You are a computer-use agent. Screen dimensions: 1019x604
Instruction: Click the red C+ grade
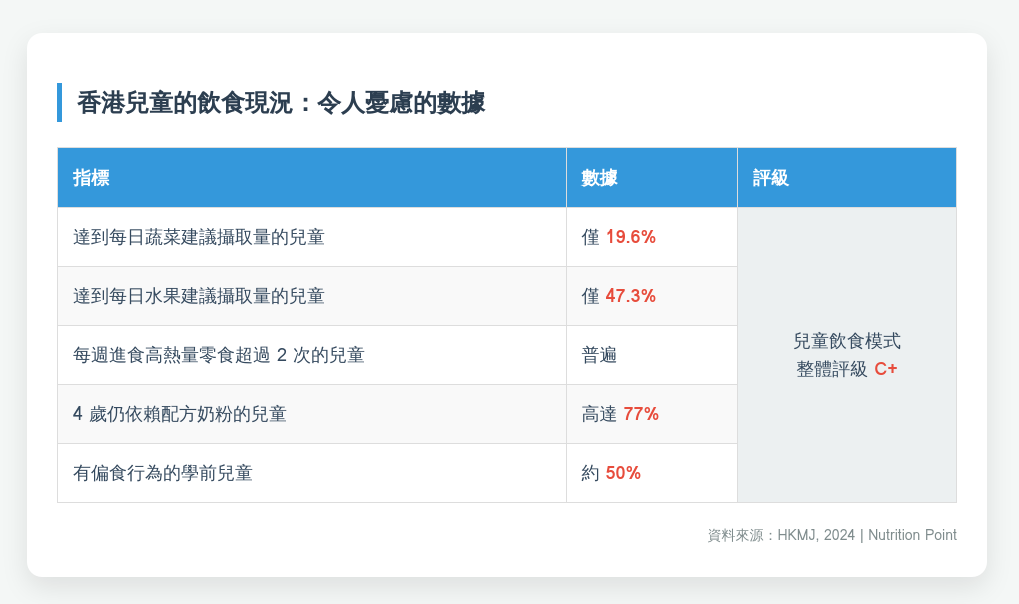[886, 369]
